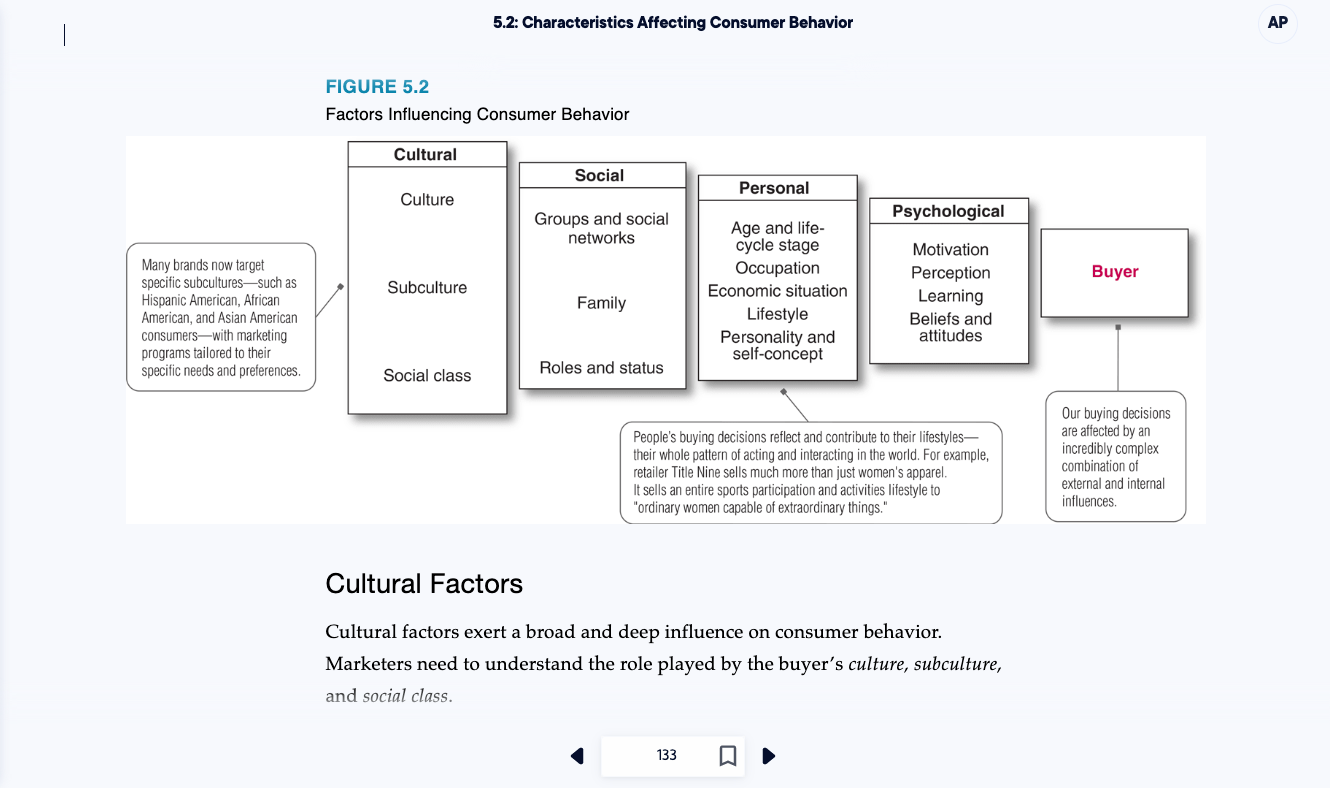
Task: Click the Cultural box header
Action: [426, 154]
